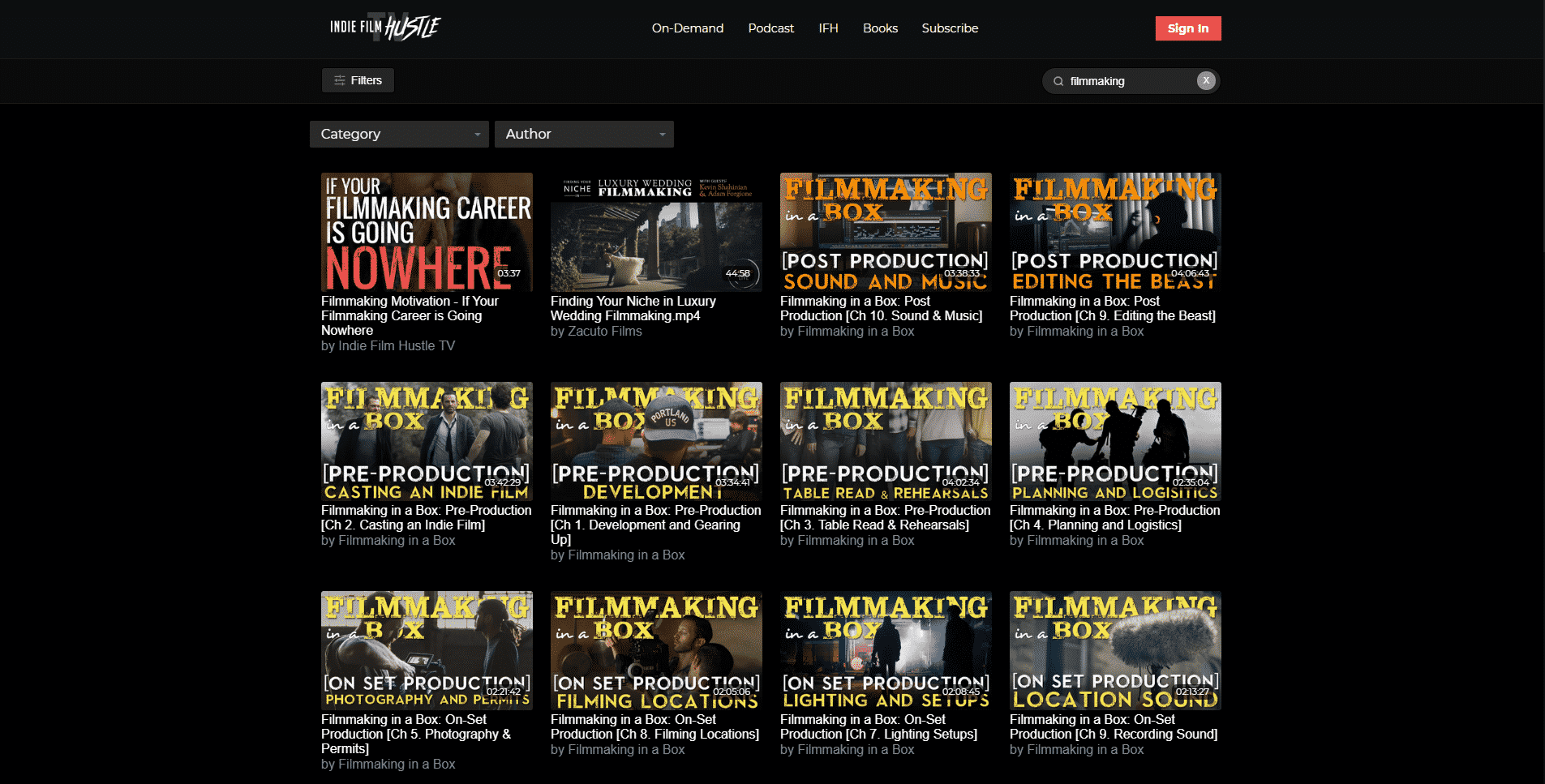
Task: Open the Table Read & Rehearsals thumbnail
Action: (x=886, y=441)
